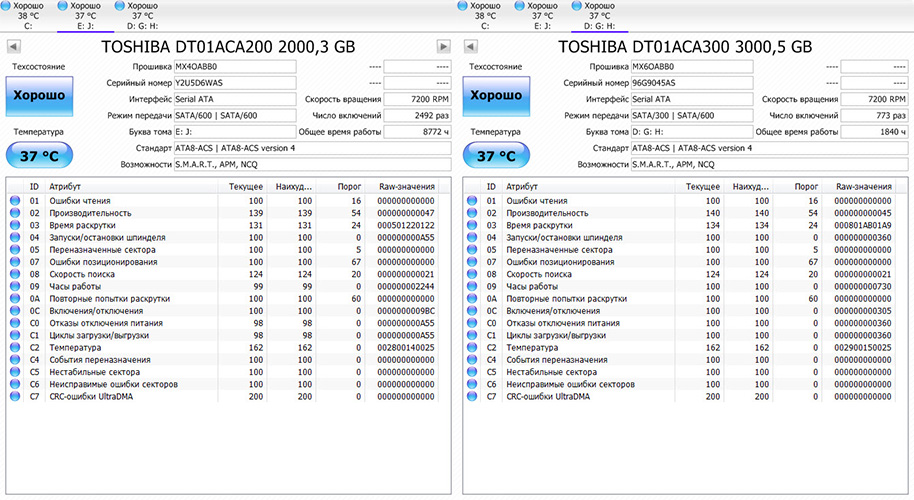Click status icon for Переназначенные сектора in DT01ACA200 list

pos(15,249)
